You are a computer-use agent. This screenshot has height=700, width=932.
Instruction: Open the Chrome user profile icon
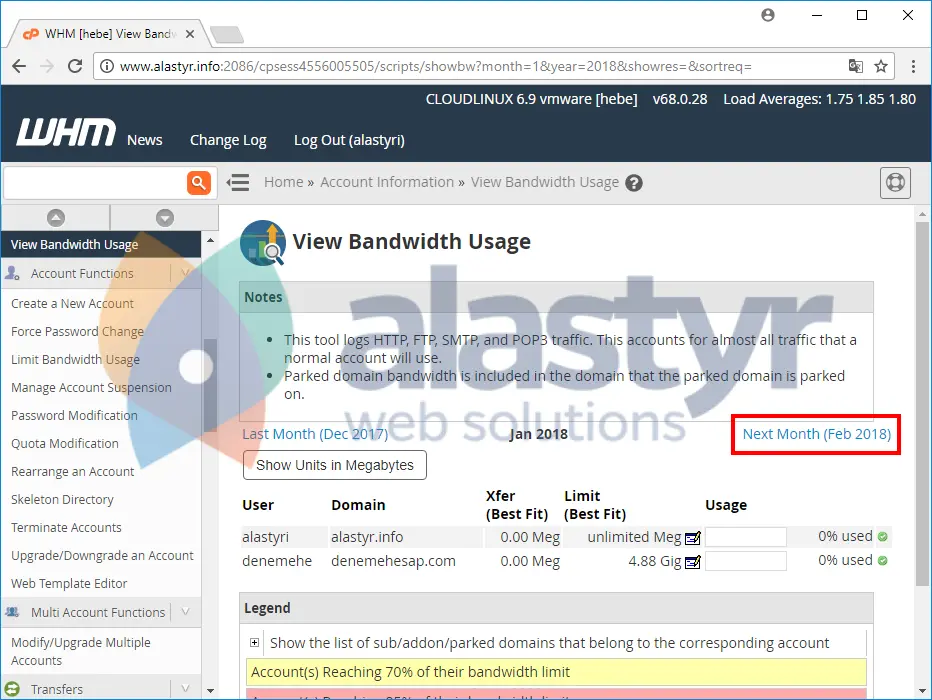768,15
